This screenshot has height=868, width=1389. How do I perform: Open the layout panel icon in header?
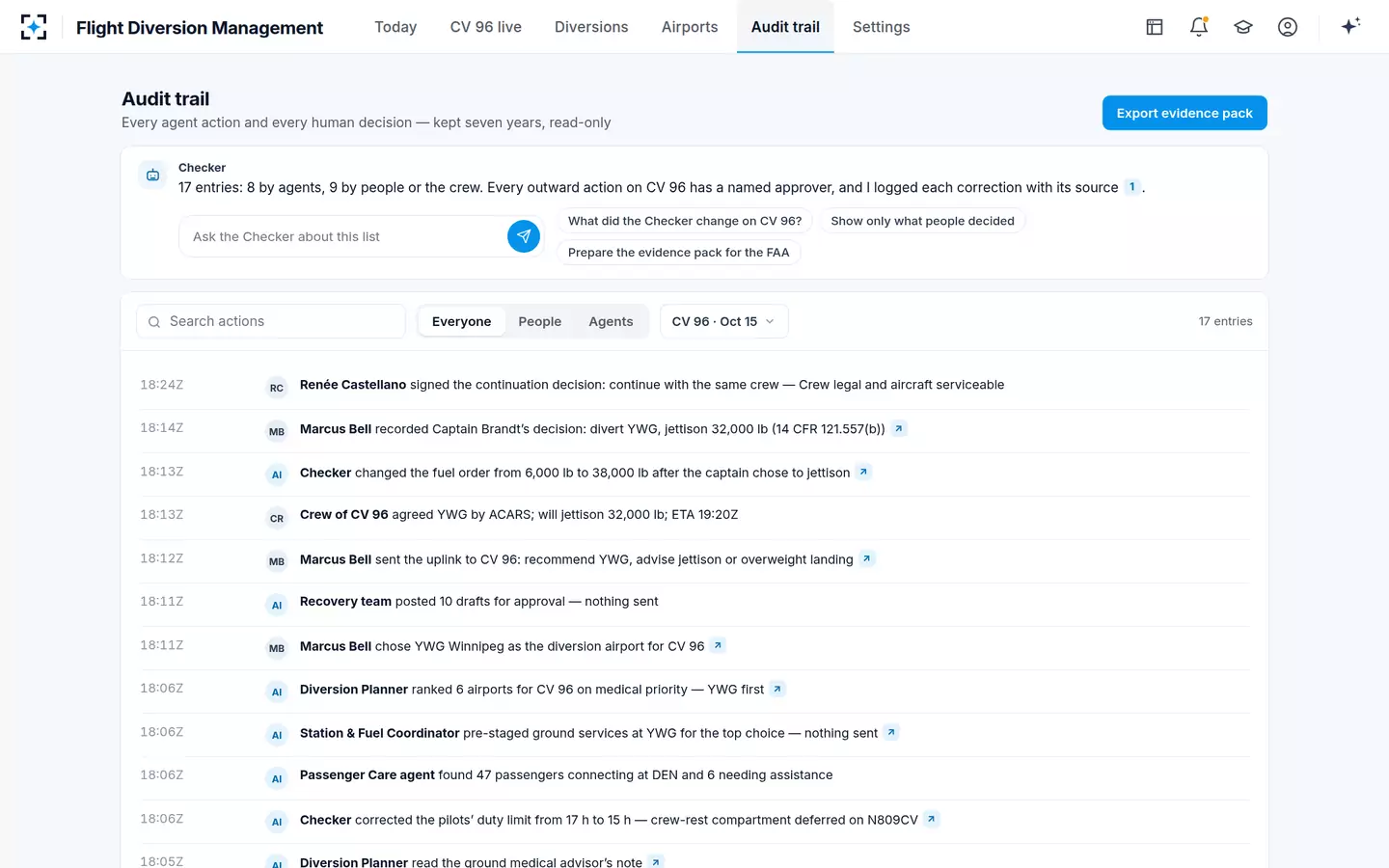(1155, 27)
